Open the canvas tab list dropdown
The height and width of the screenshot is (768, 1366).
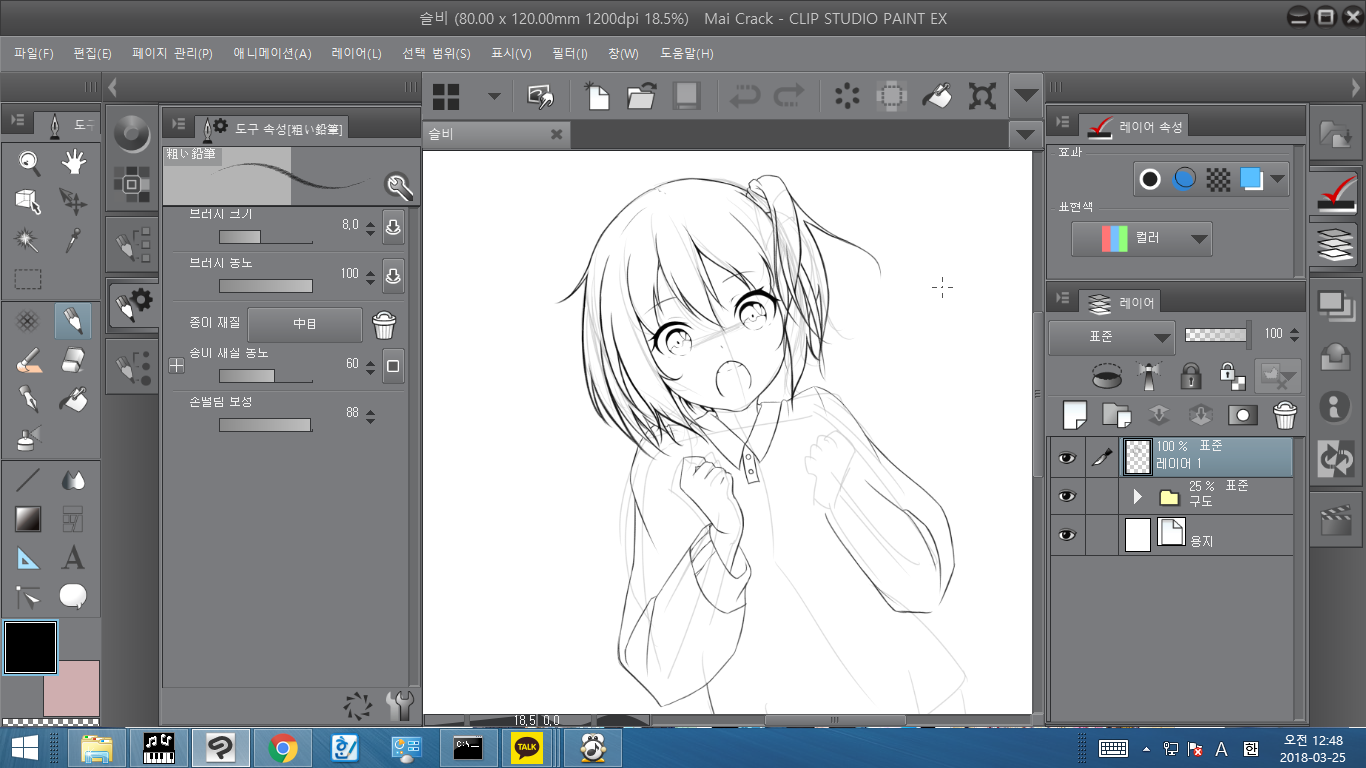1026,134
